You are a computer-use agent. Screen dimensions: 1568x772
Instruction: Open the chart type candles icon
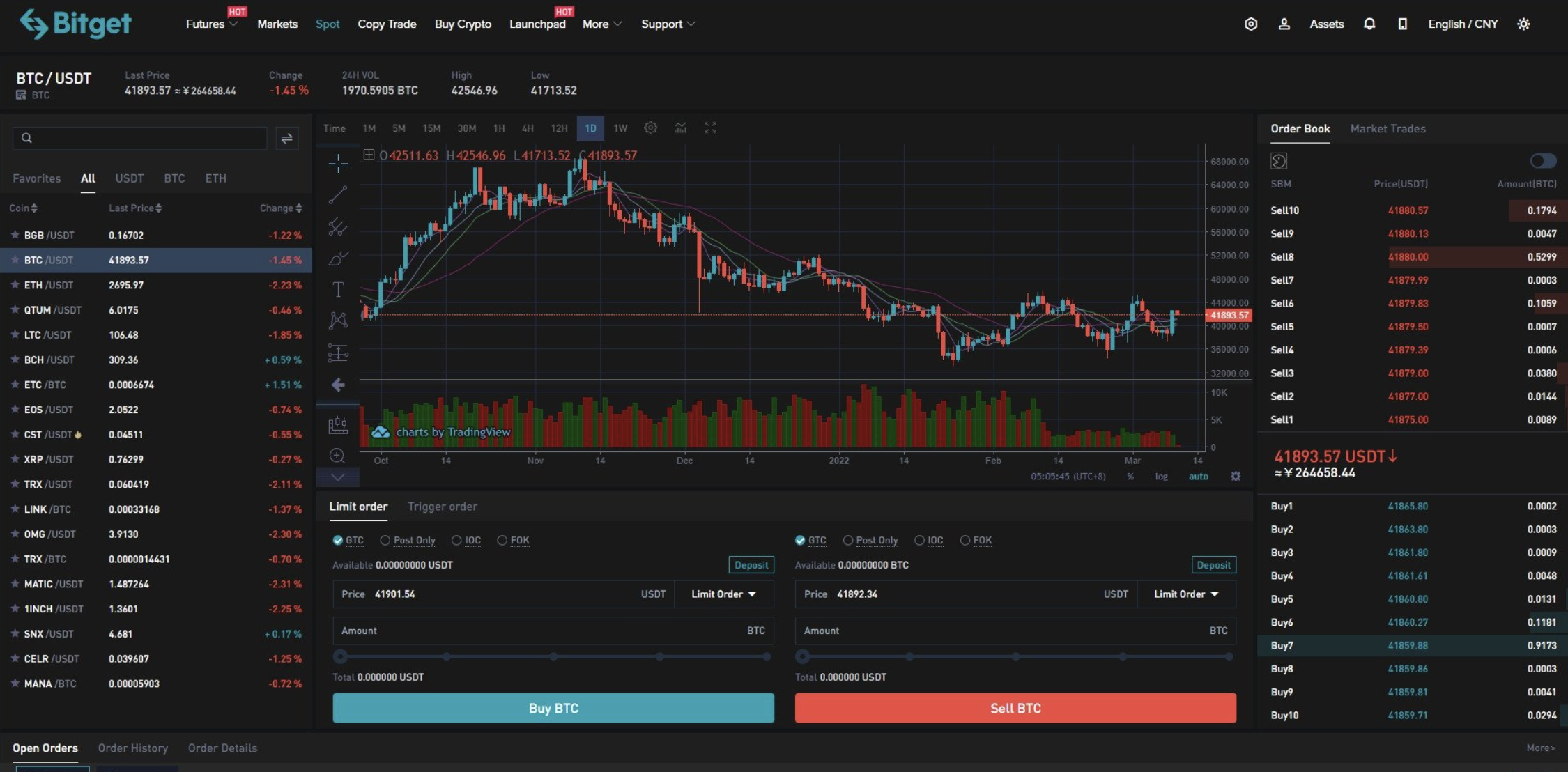point(338,424)
